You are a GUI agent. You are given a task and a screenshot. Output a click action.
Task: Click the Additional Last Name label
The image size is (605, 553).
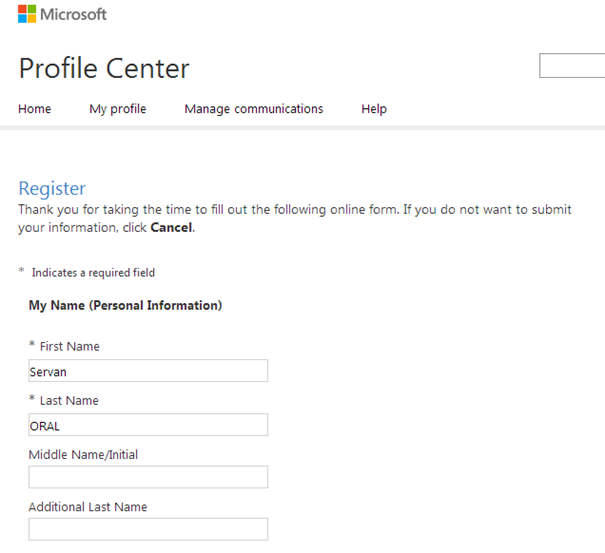pyautogui.click(x=88, y=507)
